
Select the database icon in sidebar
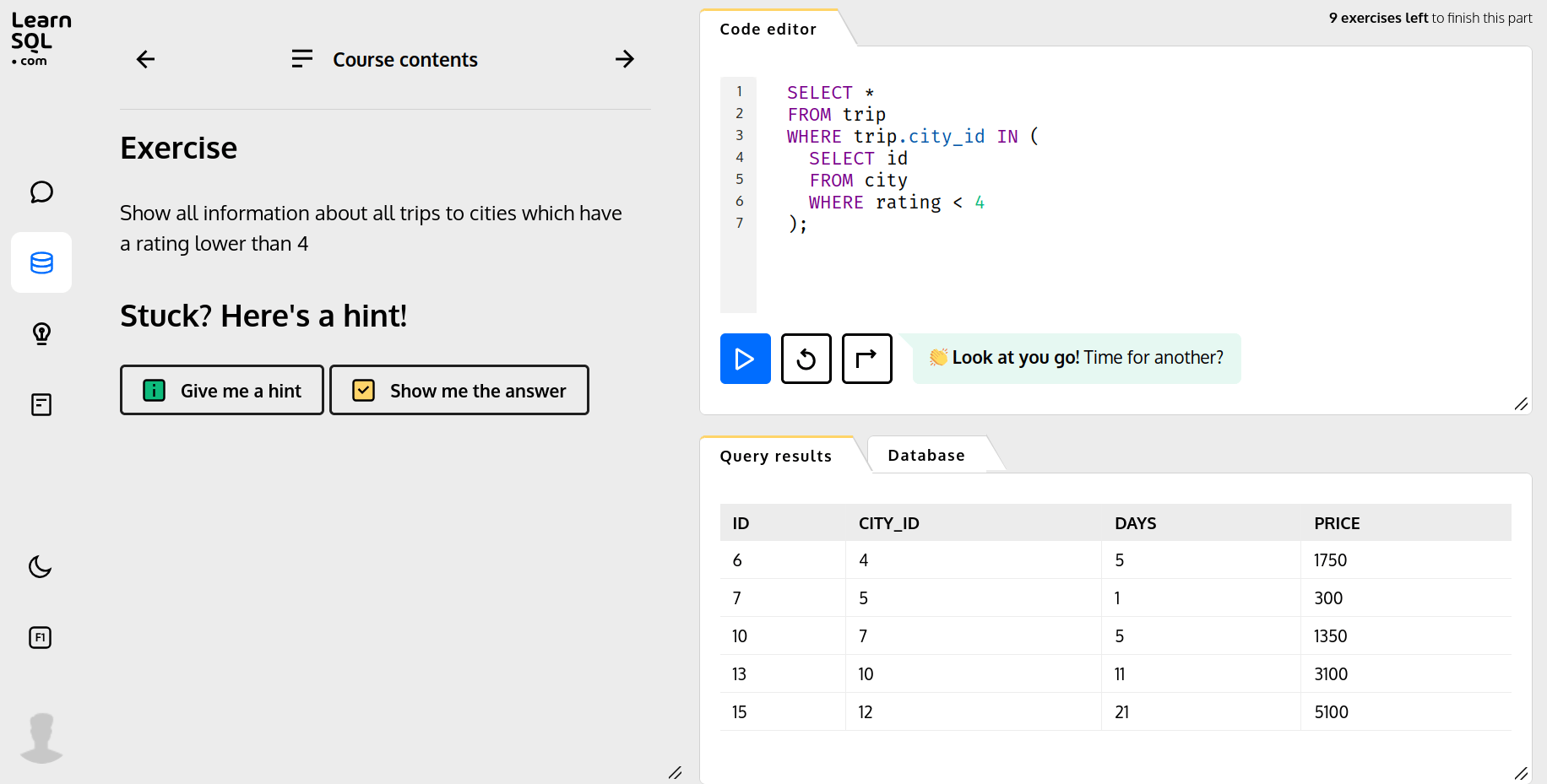41,262
